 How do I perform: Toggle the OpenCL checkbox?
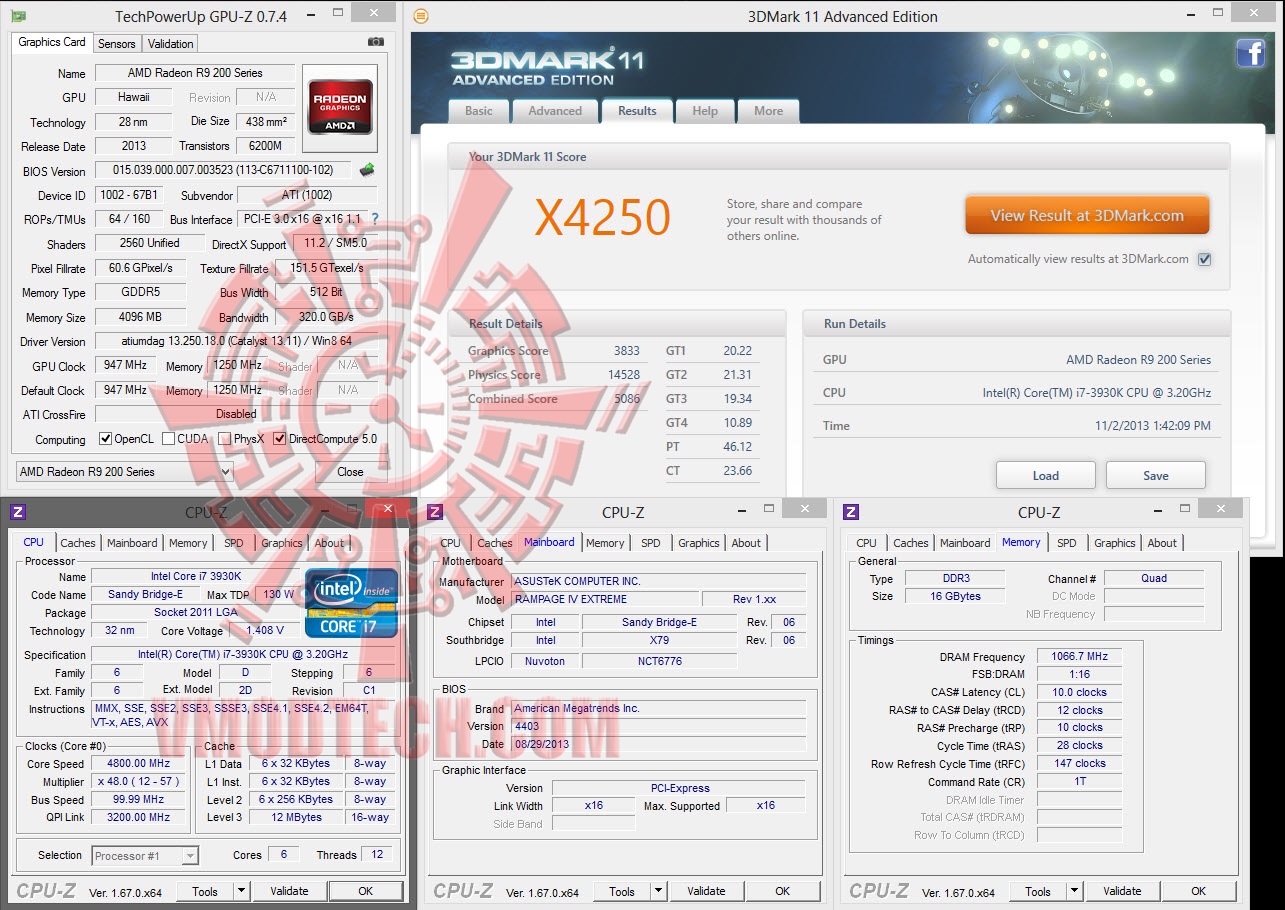click(x=105, y=439)
